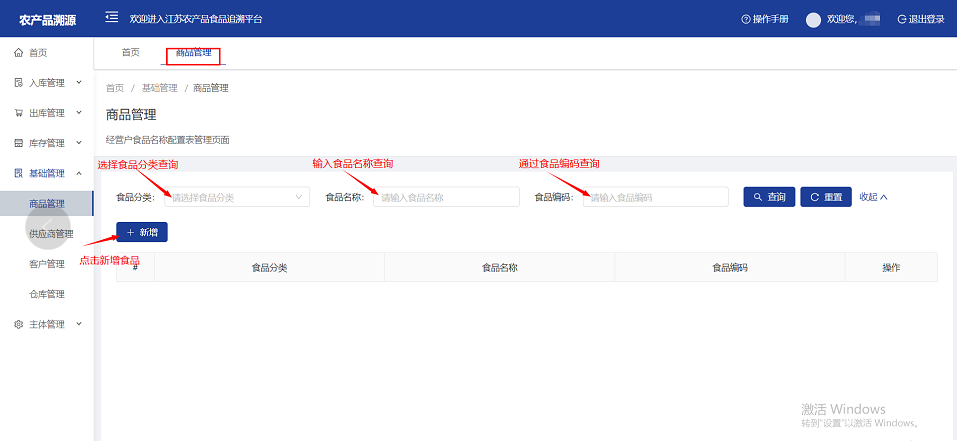Open the 食品分类 dropdown
The image size is (957, 441).
[x=237, y=197]
